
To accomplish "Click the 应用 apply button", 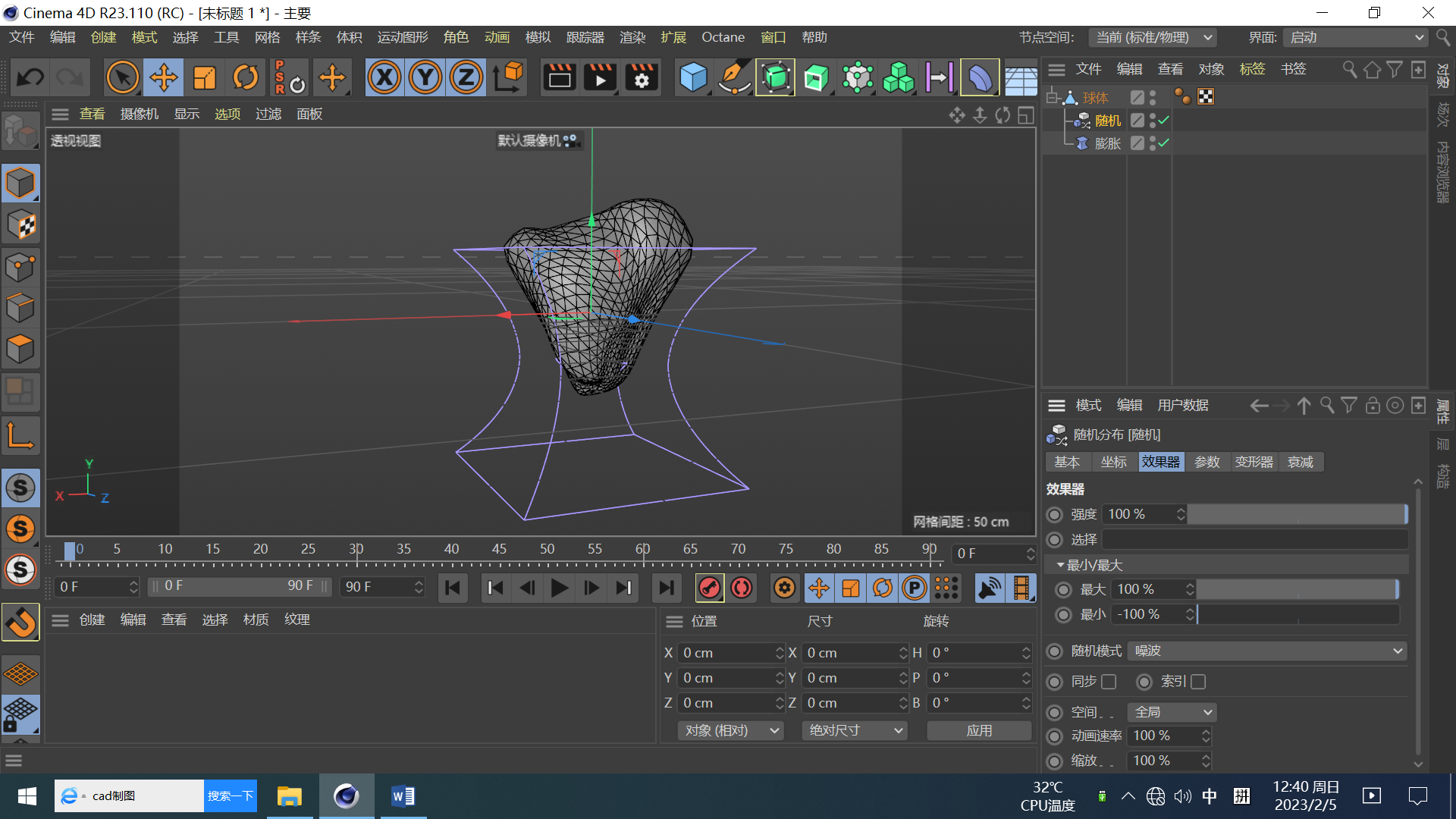I will coord(979,730).
